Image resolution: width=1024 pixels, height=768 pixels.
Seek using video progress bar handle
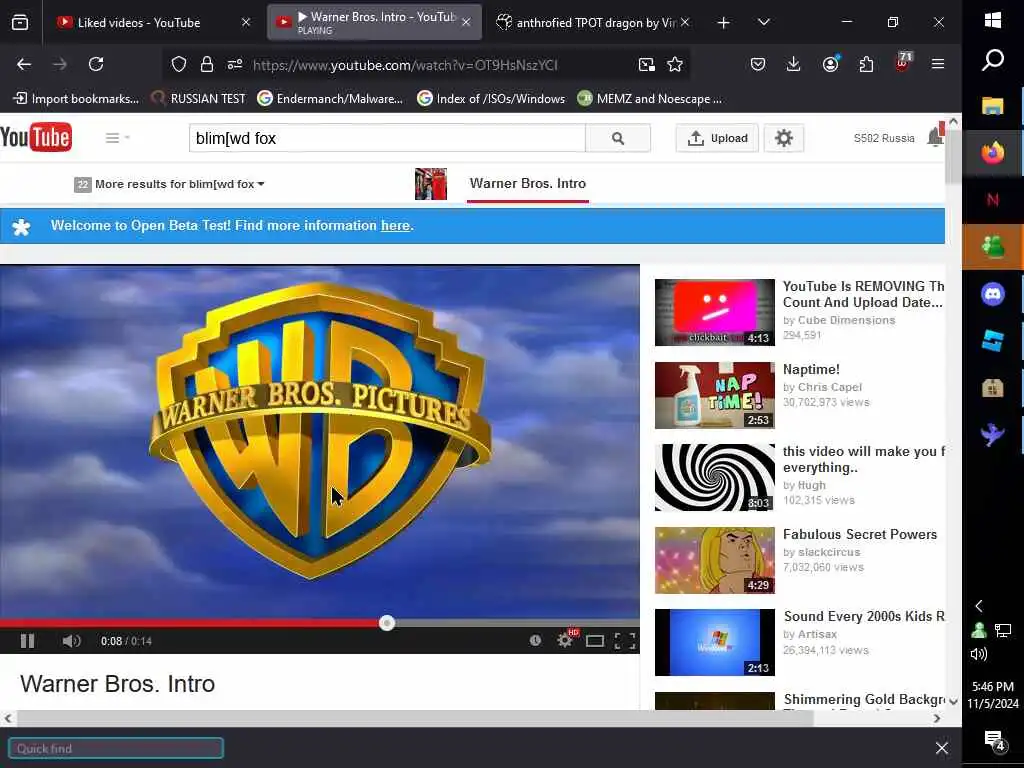pos(387,623)
